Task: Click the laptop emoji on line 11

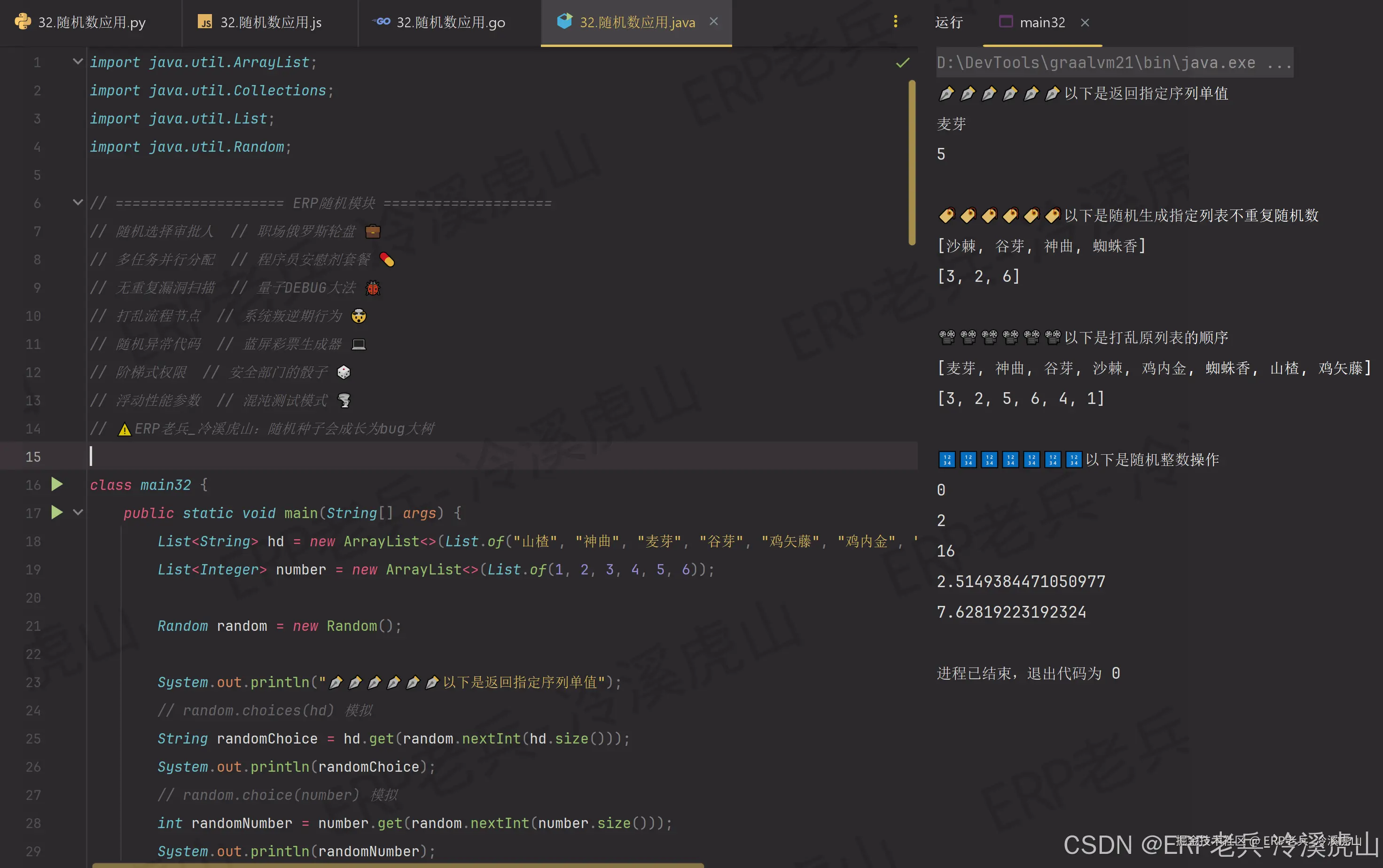Action: click(359, 344)
